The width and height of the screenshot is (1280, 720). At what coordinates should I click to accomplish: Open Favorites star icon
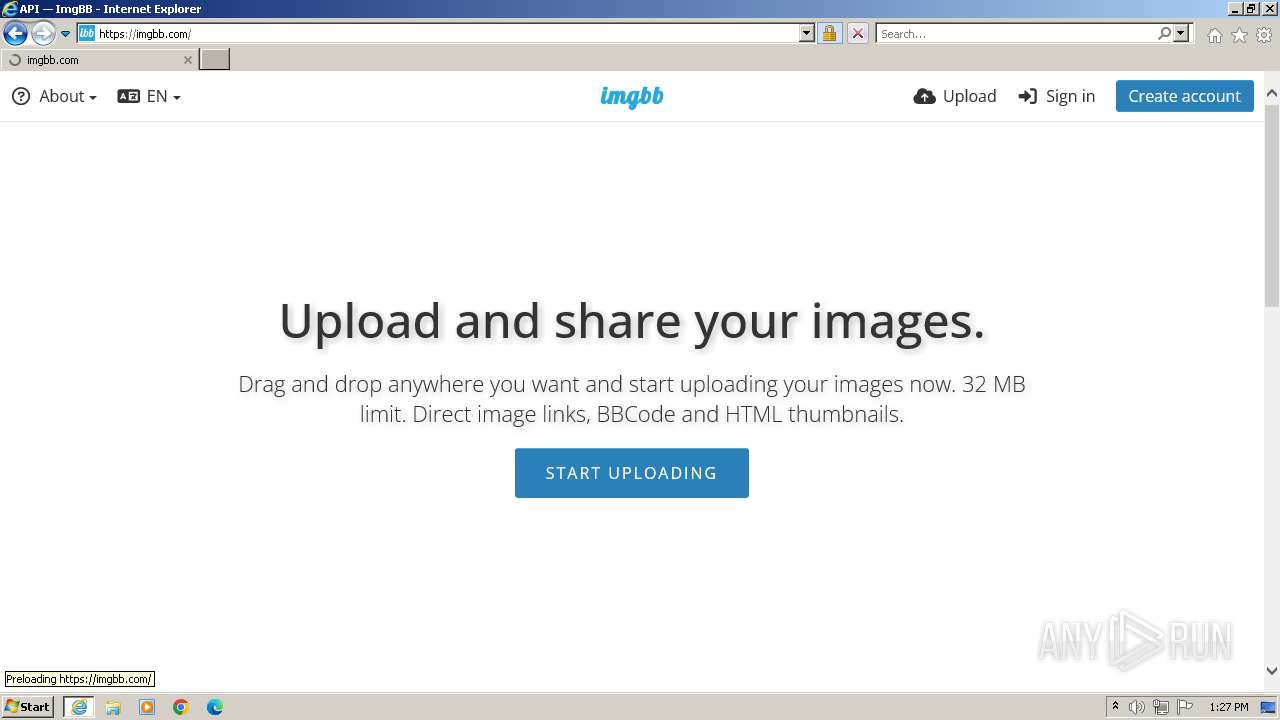point(1239,35)
